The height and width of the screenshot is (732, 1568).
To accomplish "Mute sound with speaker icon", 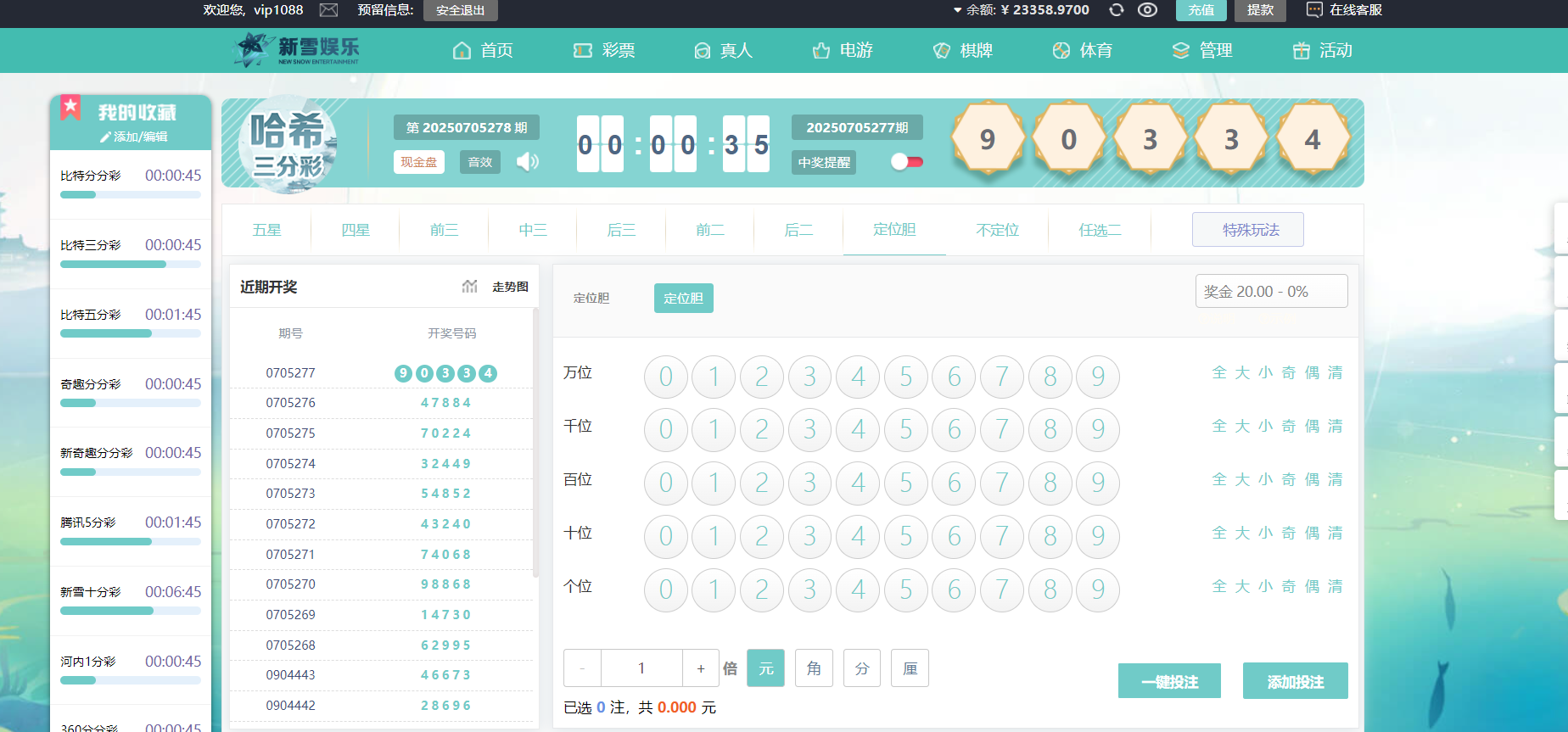I will click(x=528, y=162).
